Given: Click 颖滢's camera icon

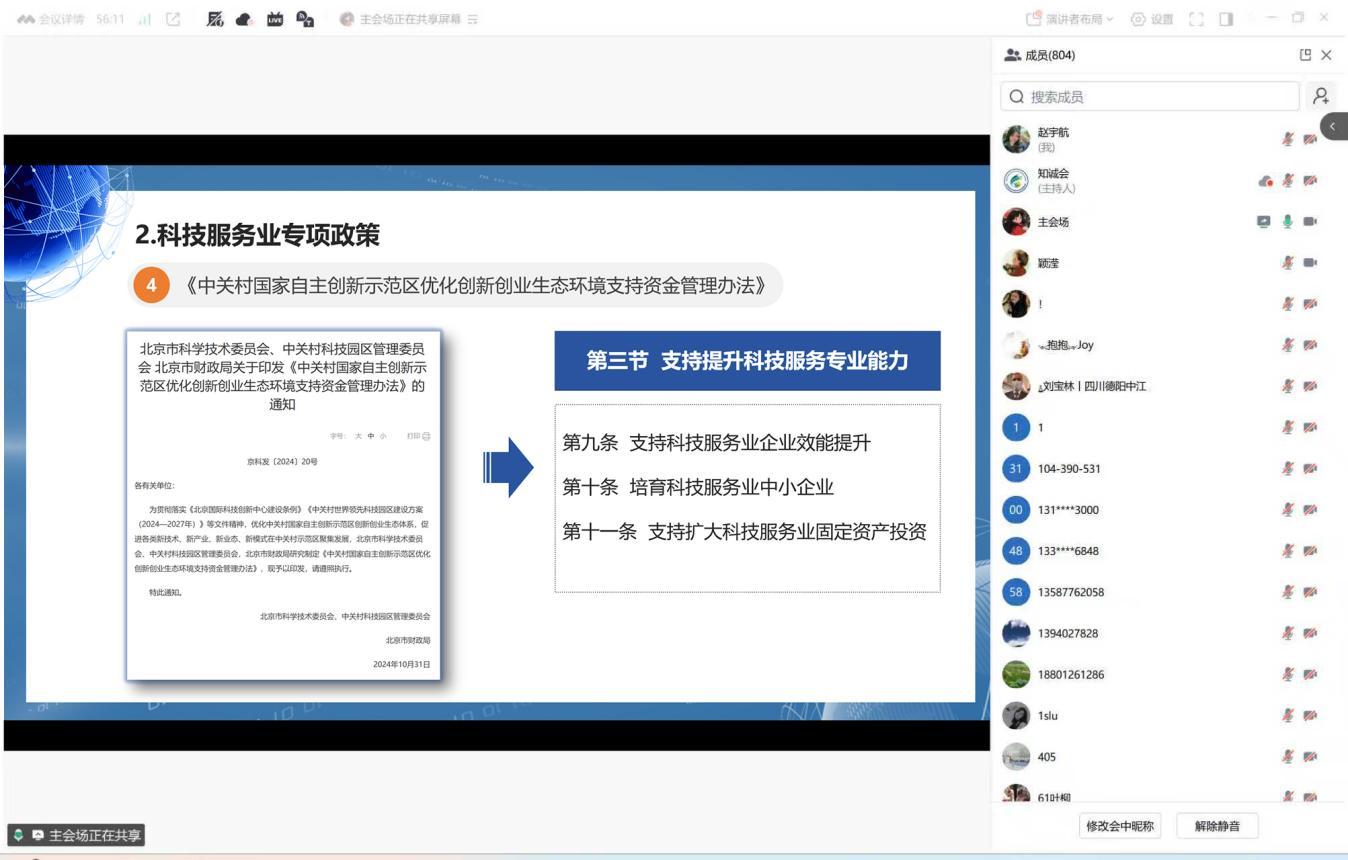Looking at the screenshot, I should pos(1310,263).
